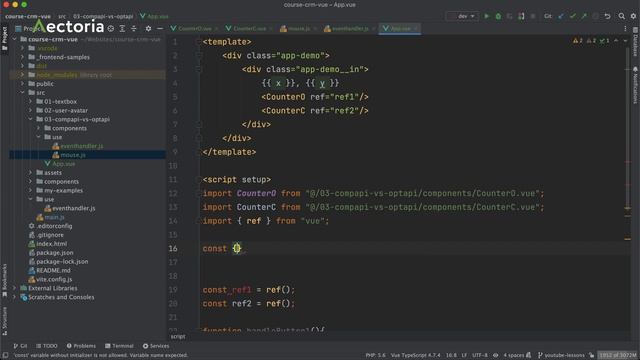Open Search Everywhere magnifier icon

pos(621,16)
